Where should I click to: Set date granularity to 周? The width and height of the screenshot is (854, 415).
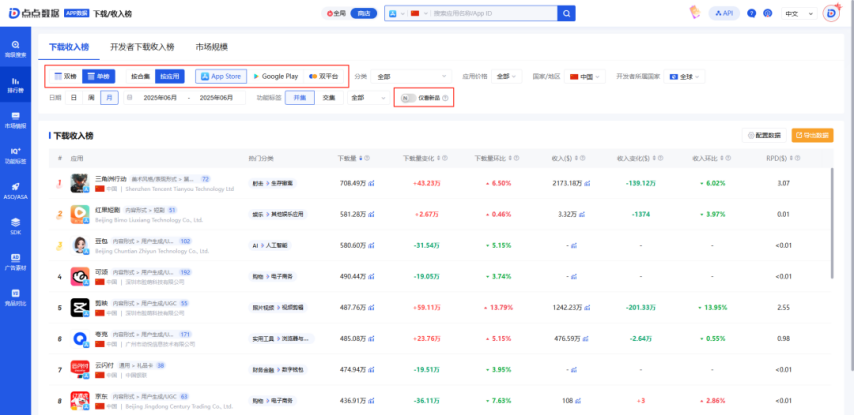[x=92, y=98]
